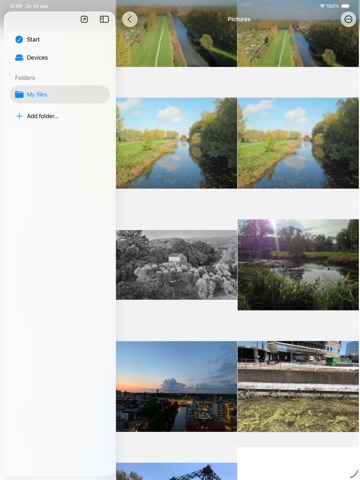
Task: Open Devices in the sidebar
Action: (x=60, y=58)
